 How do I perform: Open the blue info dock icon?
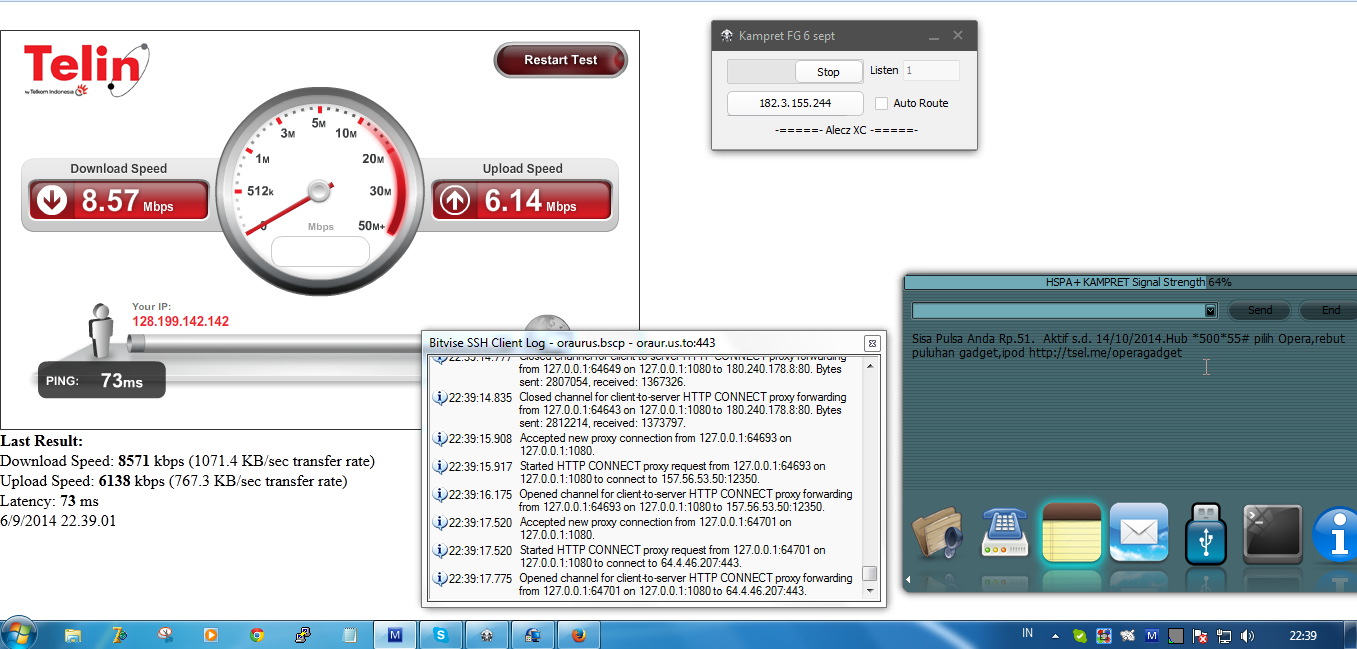1334,534
